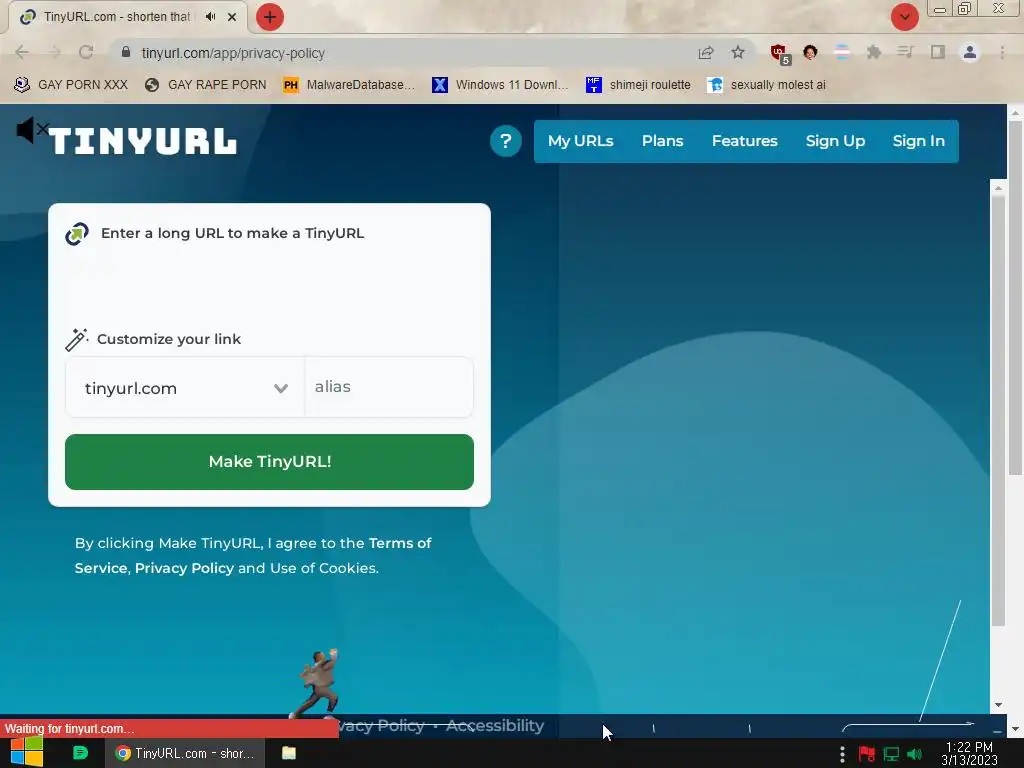The image size is (1024, 768).
Task: Click the inner page scrollbar thumb
Action: [x=998, y=410]
